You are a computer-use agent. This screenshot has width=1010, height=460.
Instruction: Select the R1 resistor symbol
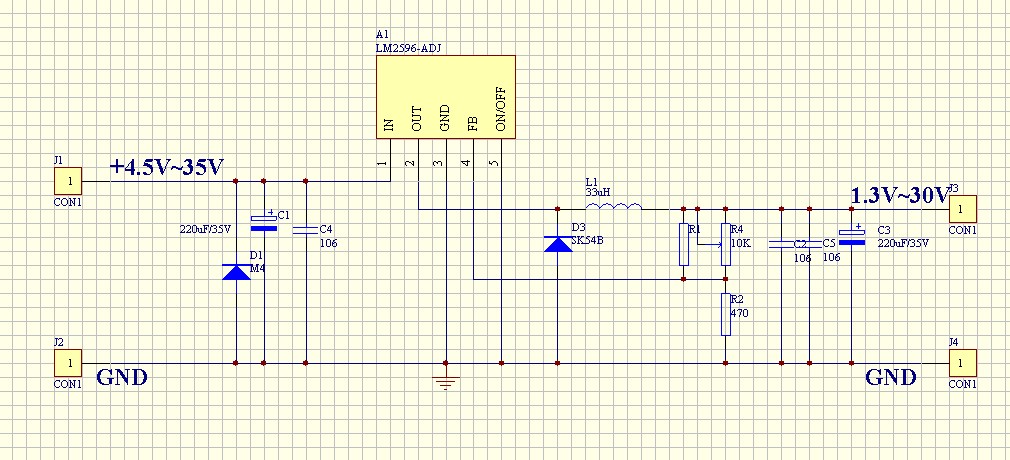[684, 244]
